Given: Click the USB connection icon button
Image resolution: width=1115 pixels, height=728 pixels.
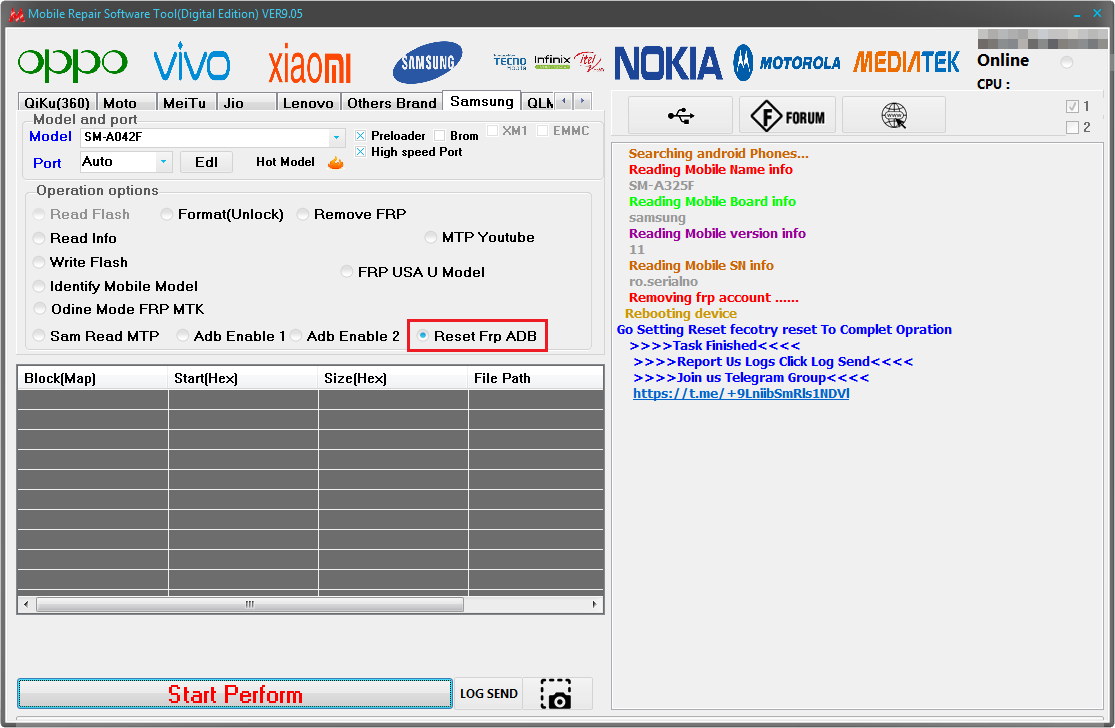Looking at the screenshot, I should pyautogui.click(x=681, y=115).
